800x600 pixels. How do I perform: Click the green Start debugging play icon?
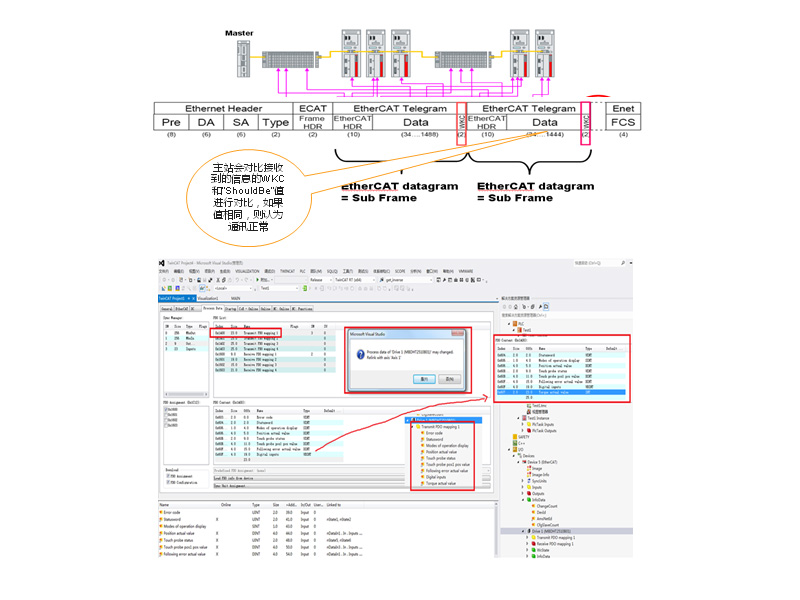coord(257,280)
